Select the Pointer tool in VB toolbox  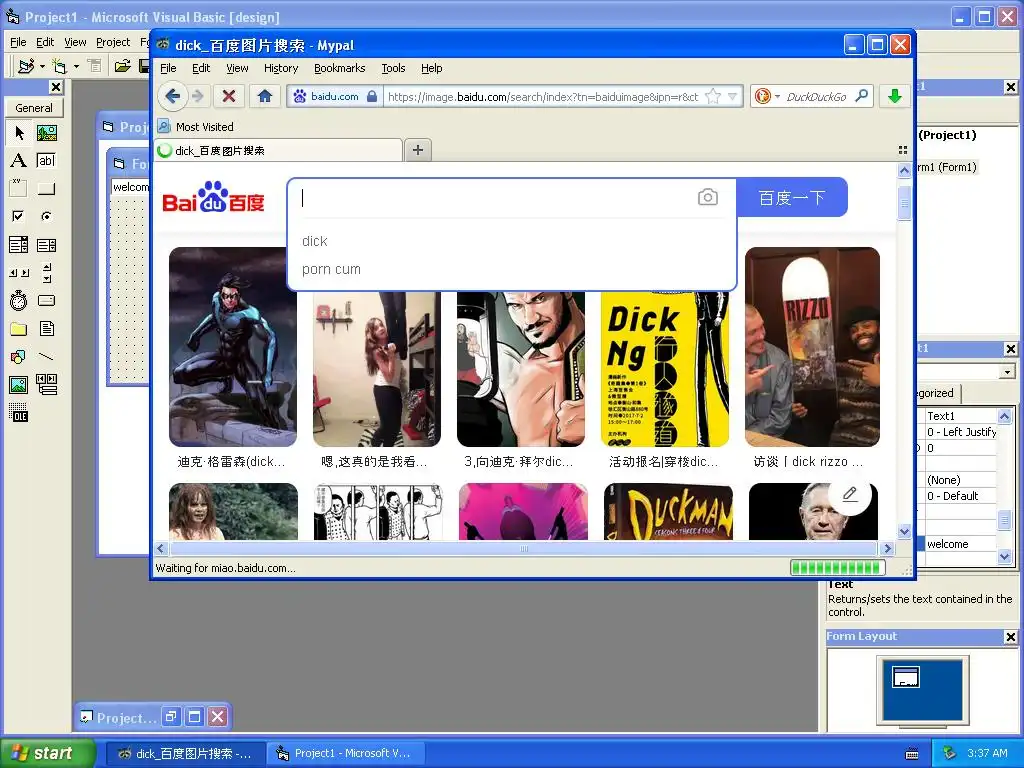[19, 133]
